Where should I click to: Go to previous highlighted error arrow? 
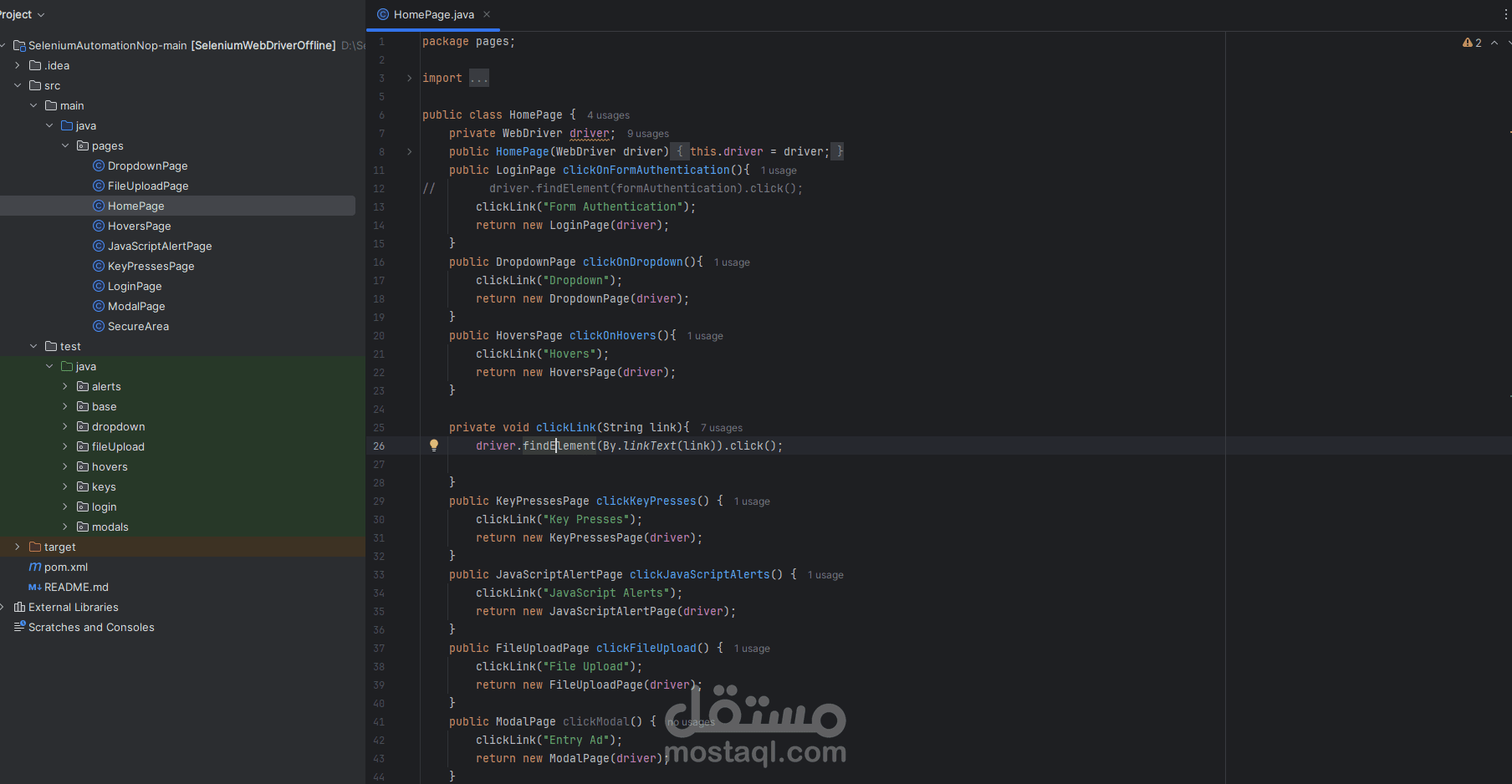coord(1494,43)
